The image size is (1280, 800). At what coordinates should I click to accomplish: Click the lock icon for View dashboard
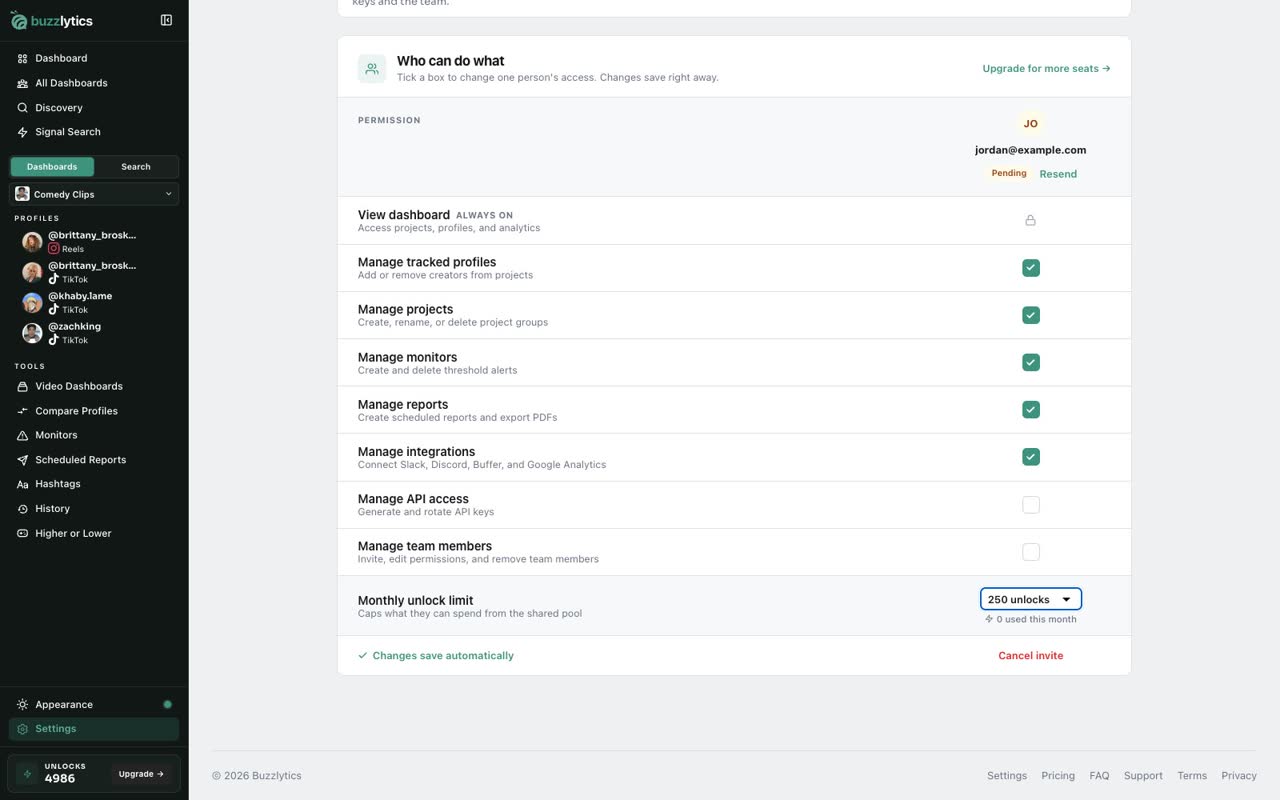click(x=1030, y=220)
